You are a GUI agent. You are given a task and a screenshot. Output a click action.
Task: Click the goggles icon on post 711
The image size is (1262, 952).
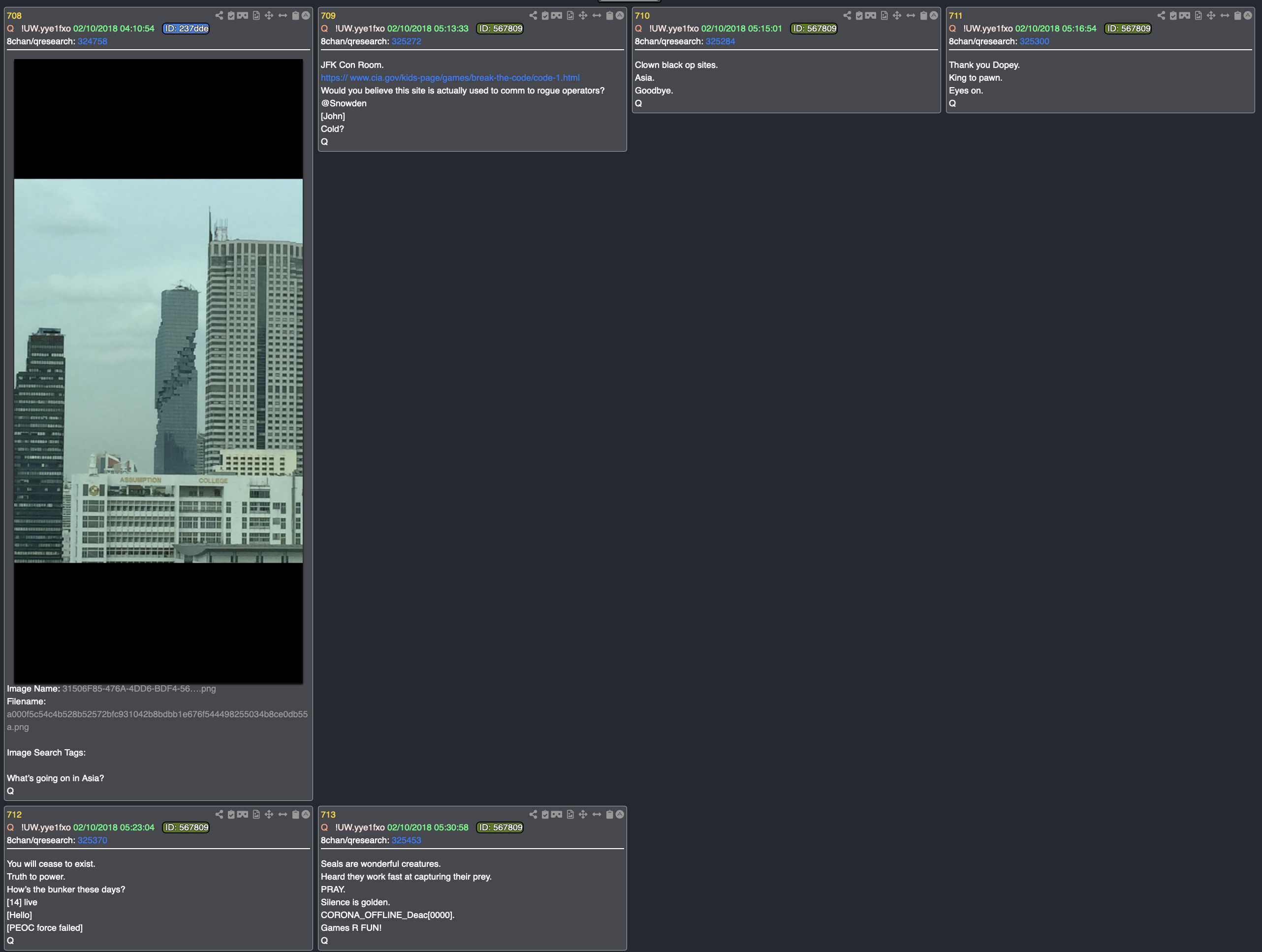pos(1184,15)
